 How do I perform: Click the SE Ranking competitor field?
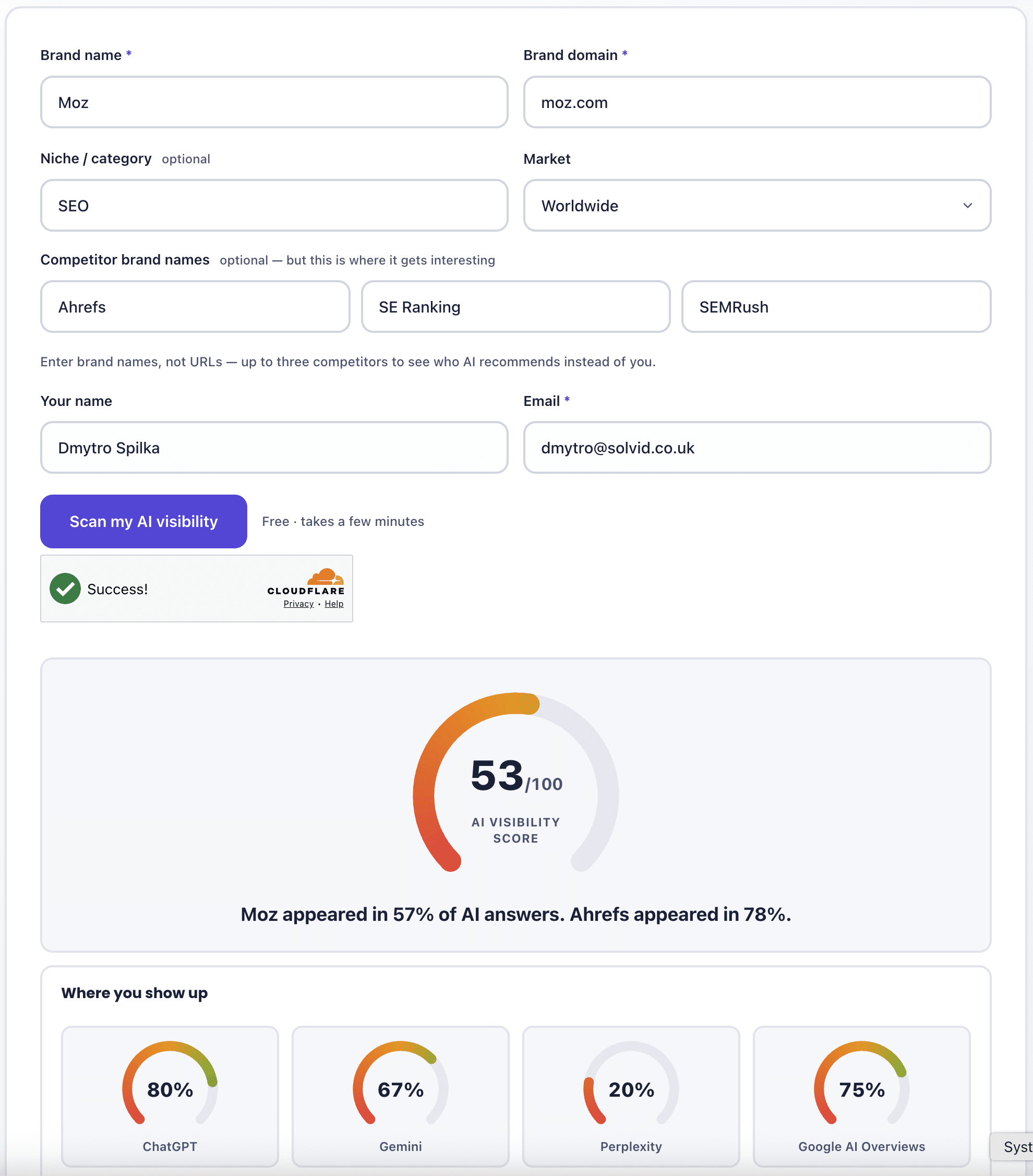click(x=515, y=307)
